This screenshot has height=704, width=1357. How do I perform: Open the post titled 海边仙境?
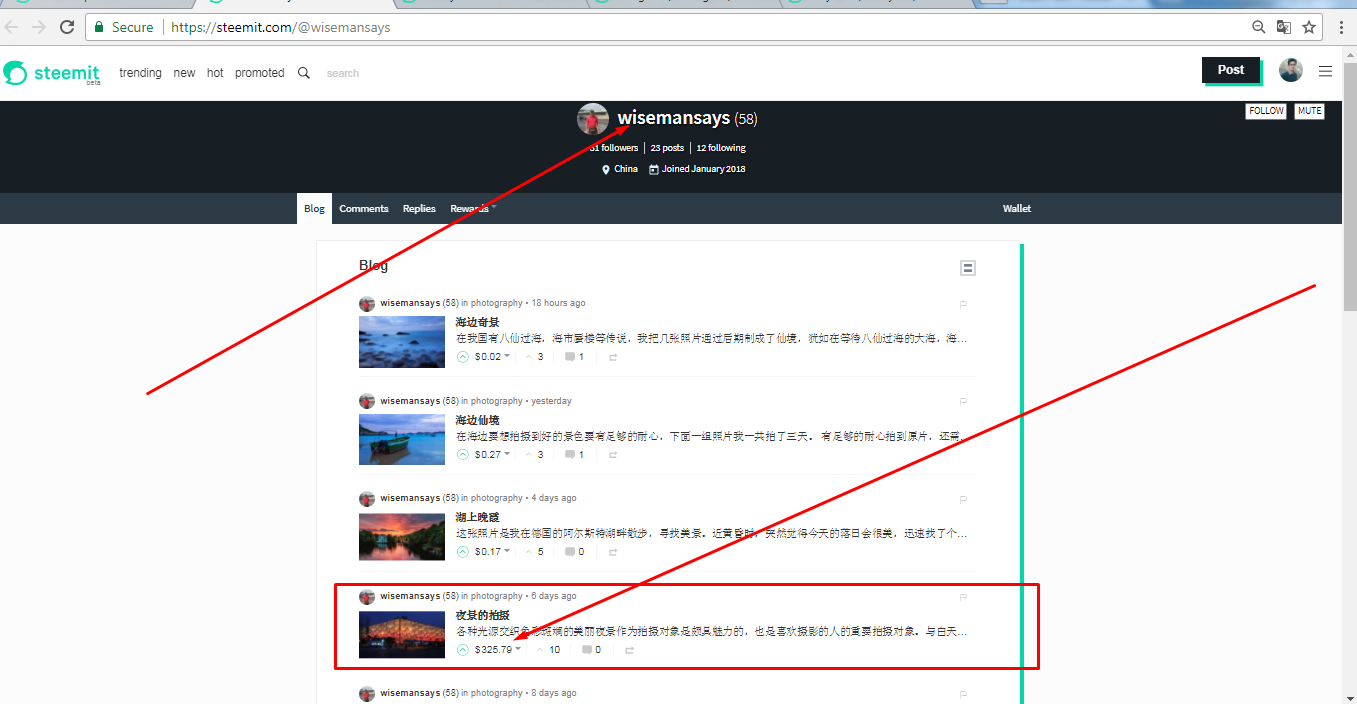477,420
